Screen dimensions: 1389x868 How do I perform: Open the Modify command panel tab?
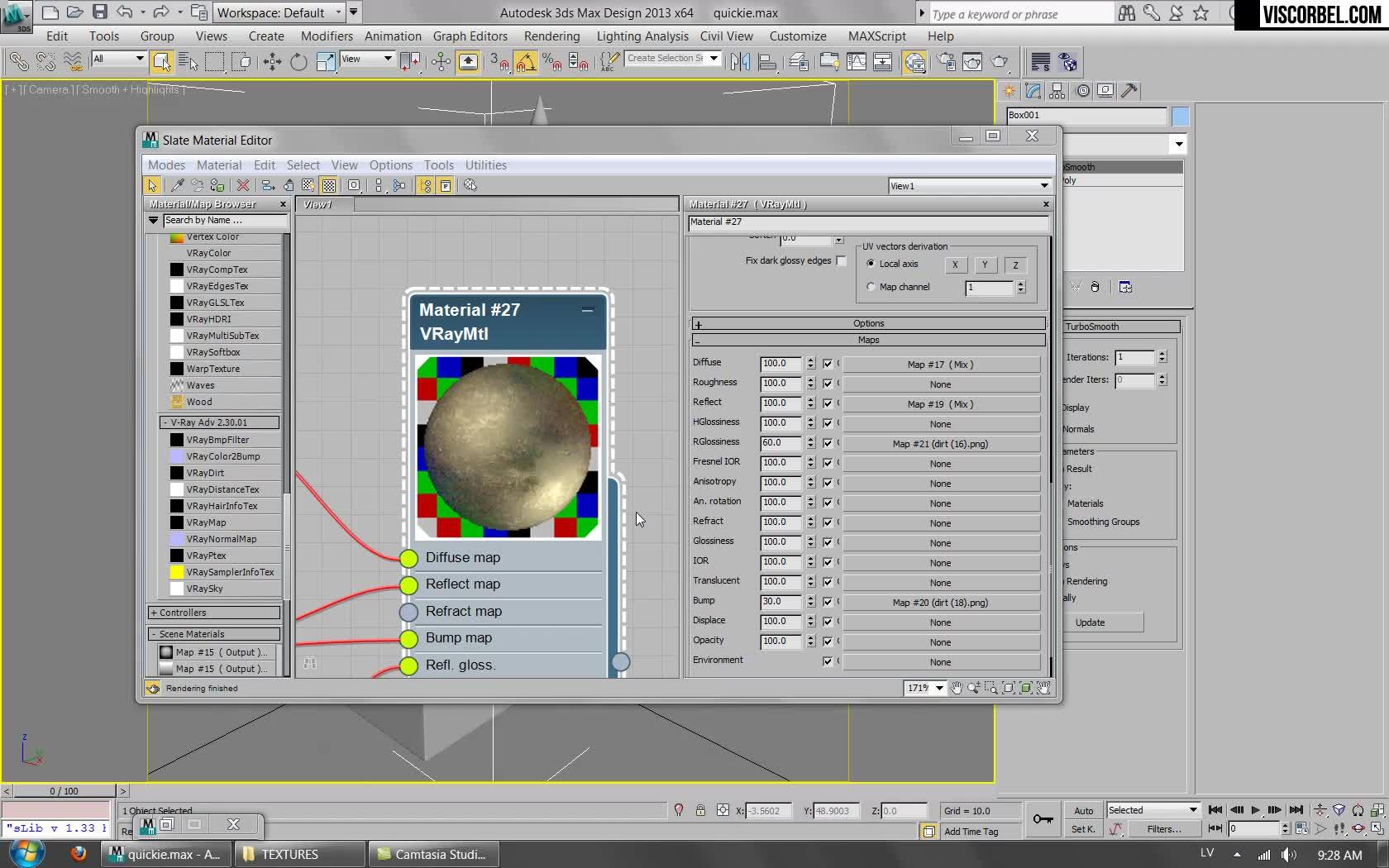tap(1033, 91)
